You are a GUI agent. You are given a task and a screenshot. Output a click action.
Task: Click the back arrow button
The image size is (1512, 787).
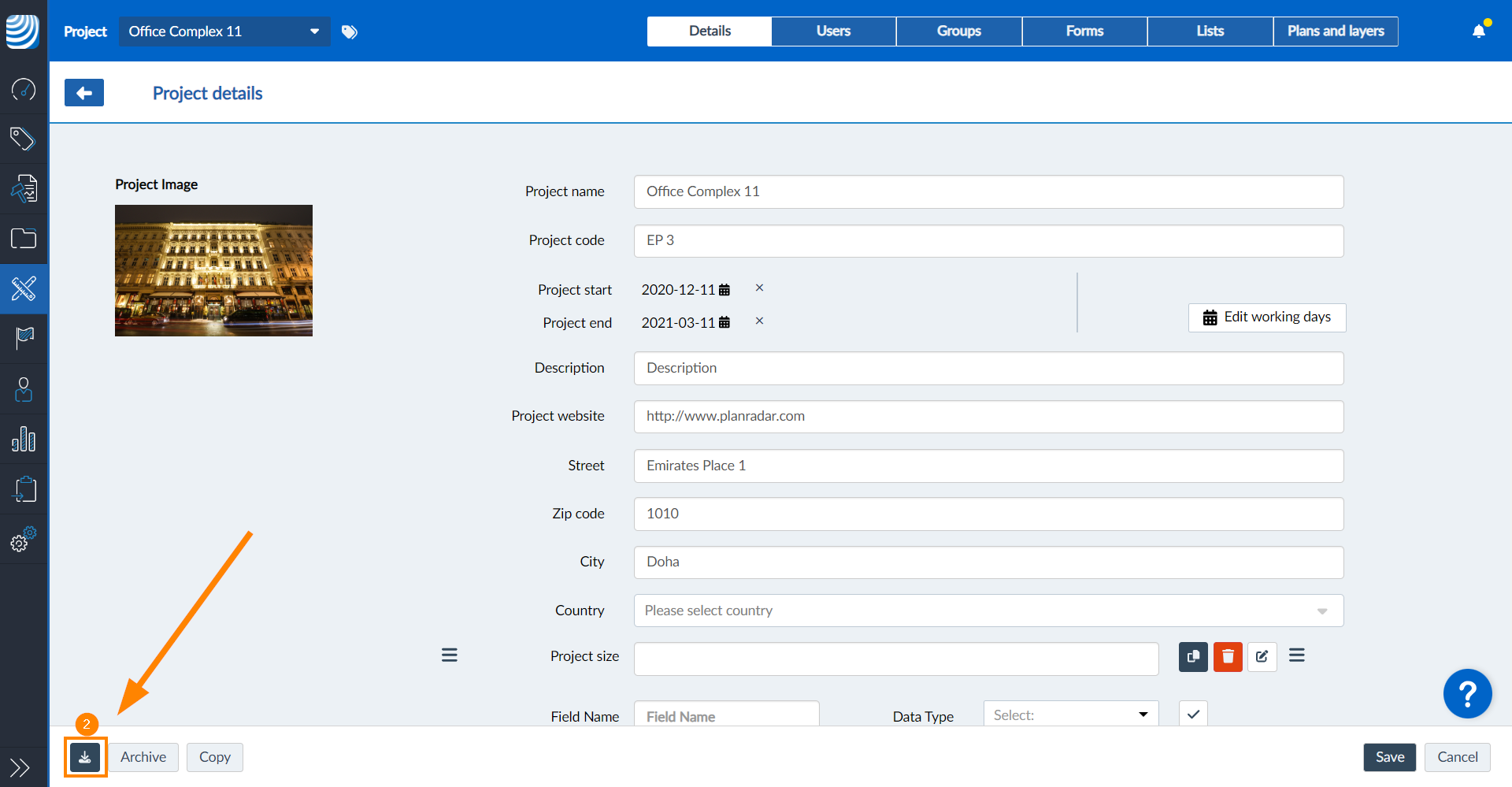(84, 93)
